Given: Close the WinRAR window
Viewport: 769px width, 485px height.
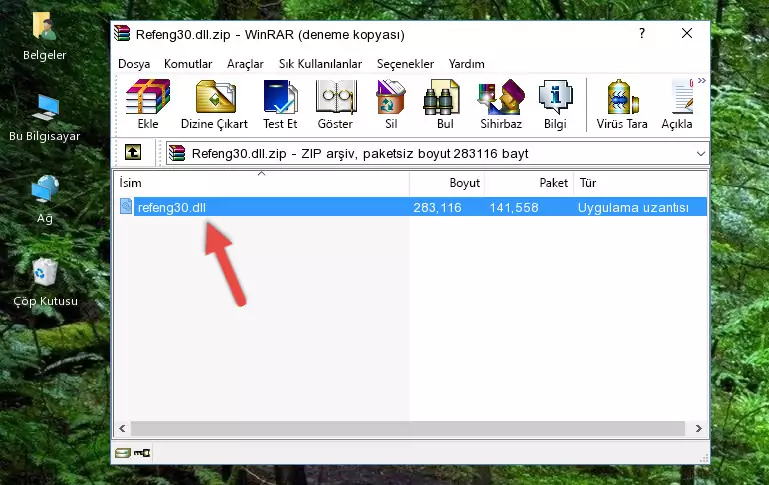Looking at the screenshot, I should 687,33.
